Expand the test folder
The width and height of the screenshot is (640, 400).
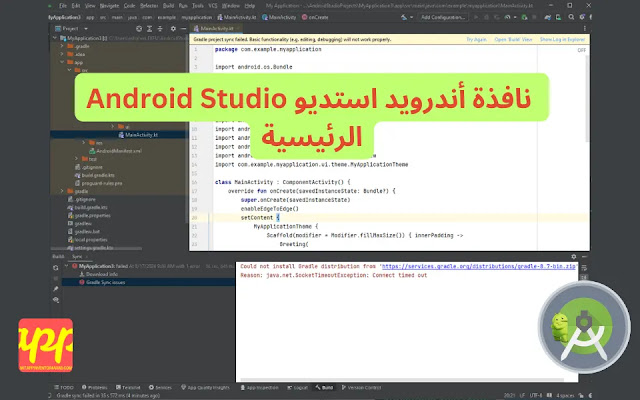click(x=76, y=159)
